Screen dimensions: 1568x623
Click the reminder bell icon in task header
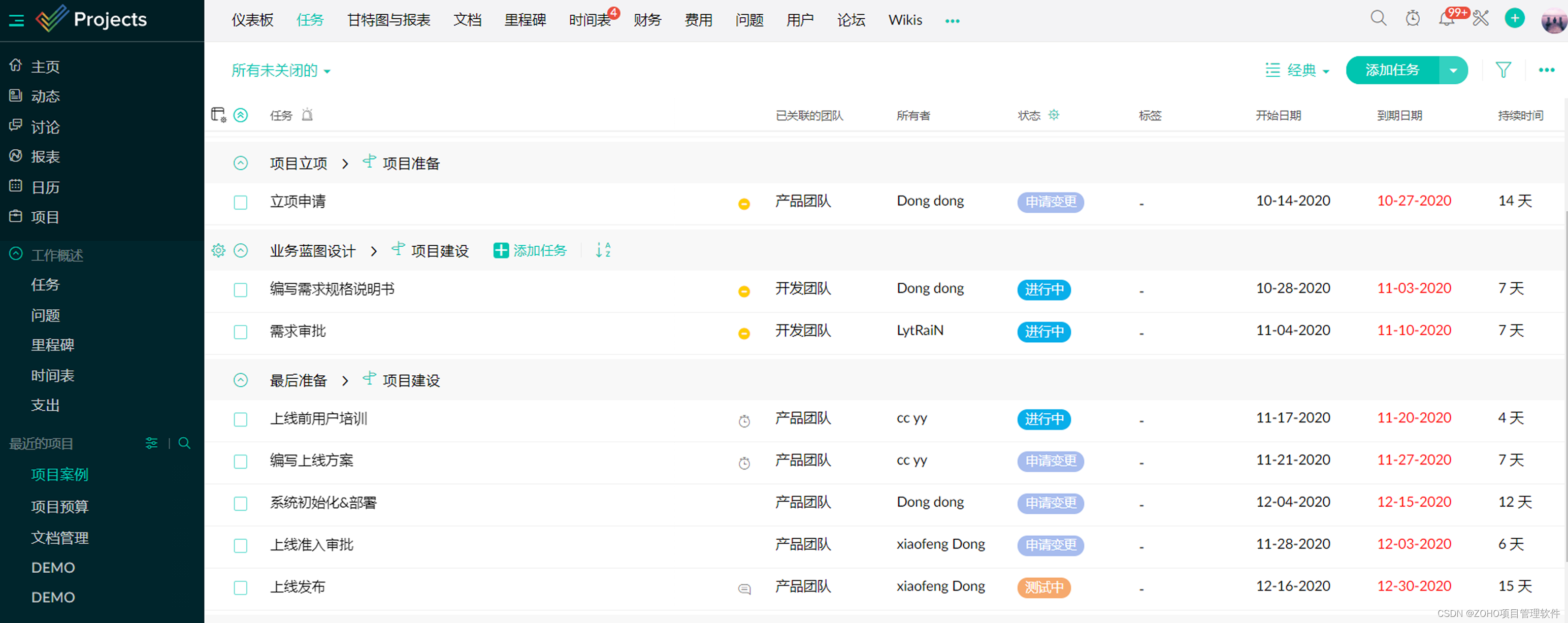(x=307, y=114)
